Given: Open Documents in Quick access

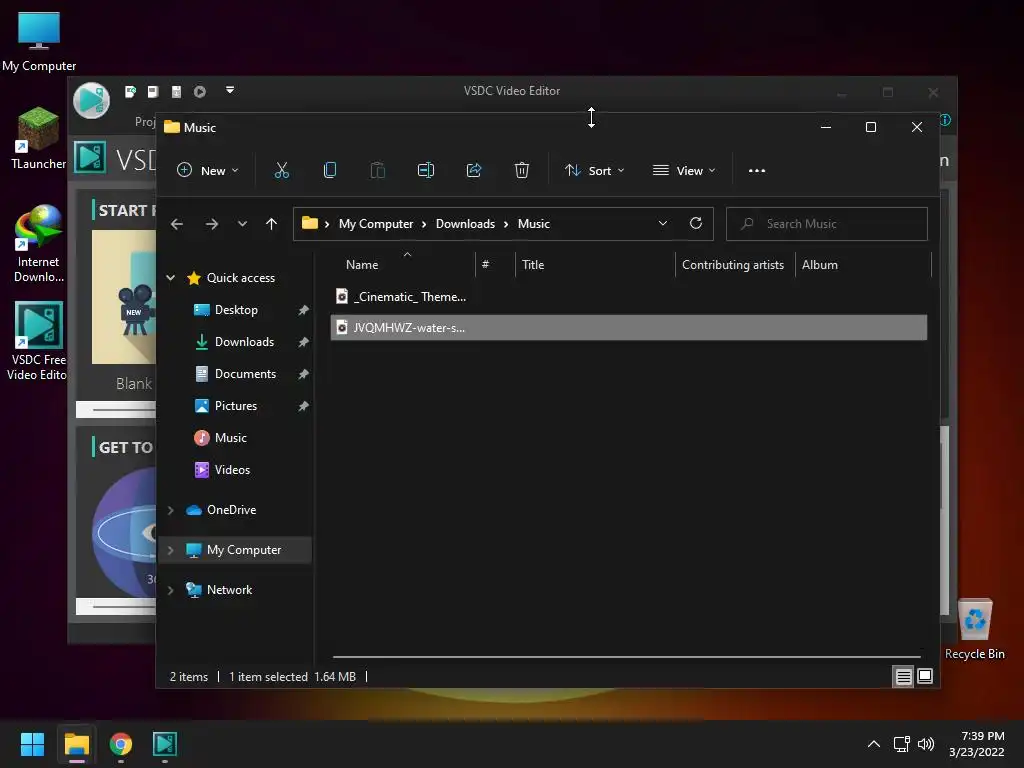Looking at the screenshot, I should coord(245,374).
